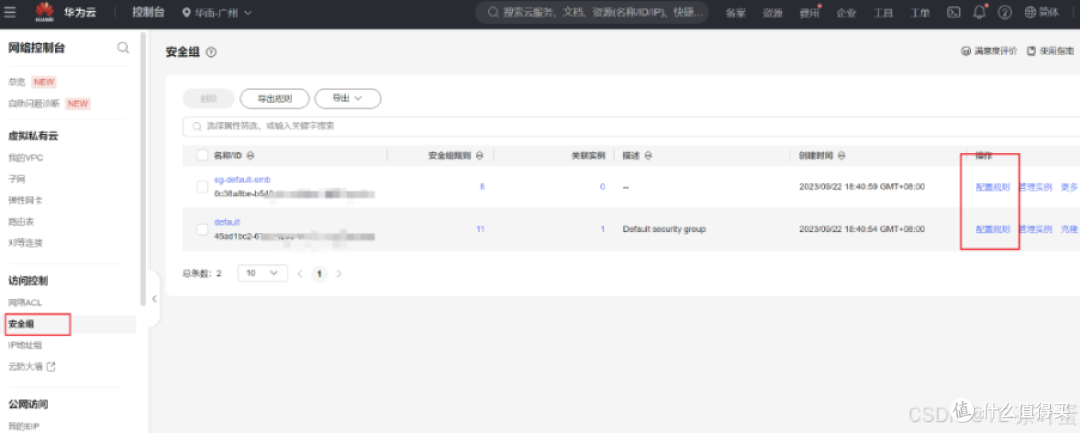1080x433 pixels.
Task: Open the help tooltip beside 安全组 title
Action: pos(211,52)
